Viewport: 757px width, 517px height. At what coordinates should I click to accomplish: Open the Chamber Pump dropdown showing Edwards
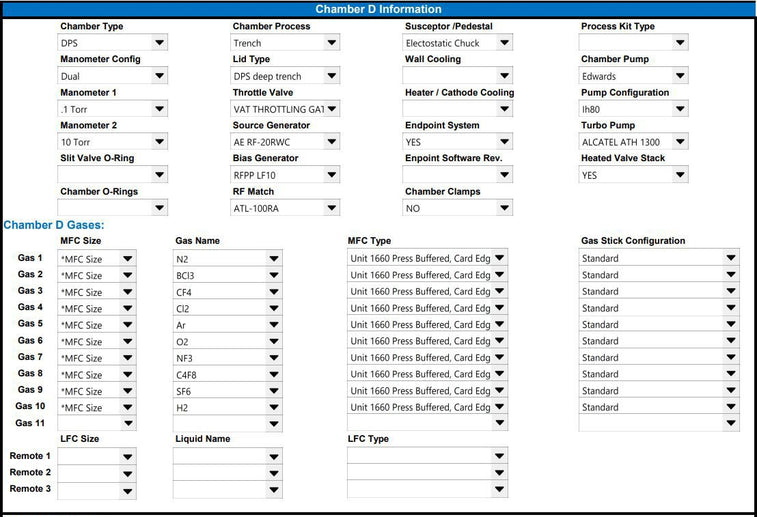(633, 76)
